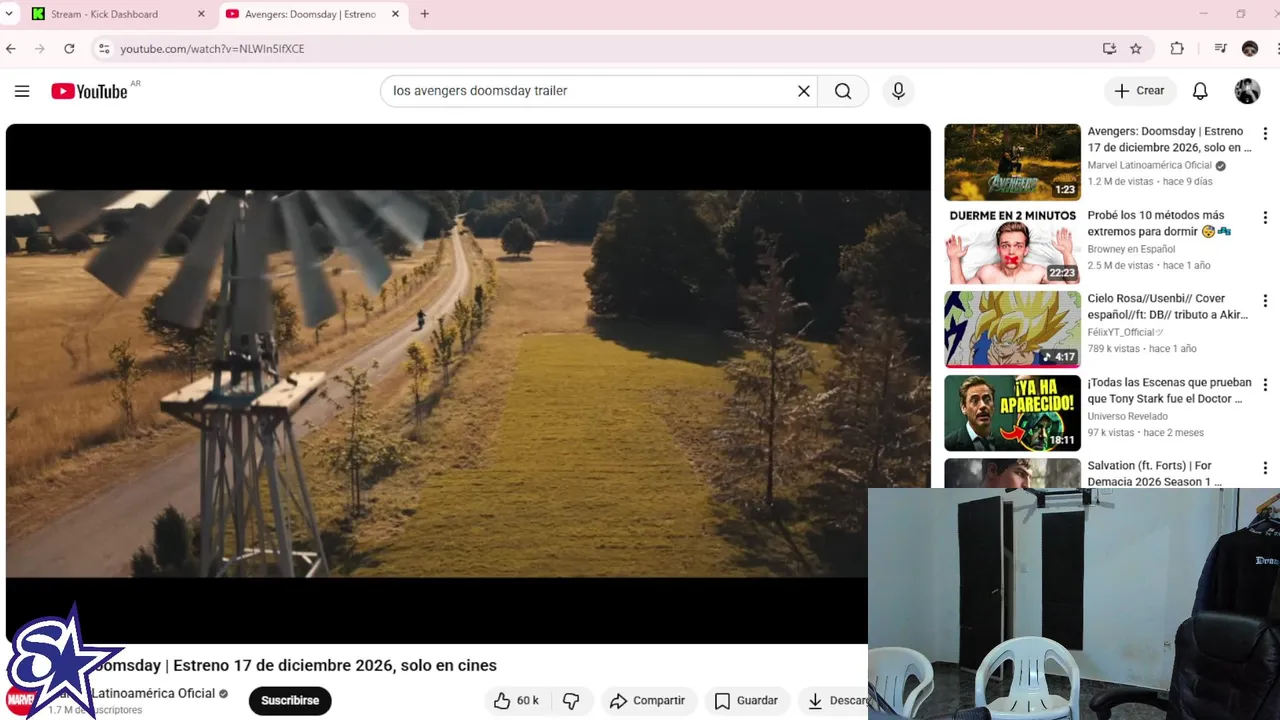Go forward in the browser
Screen dimensions: 1280x720
coord(40,48)
